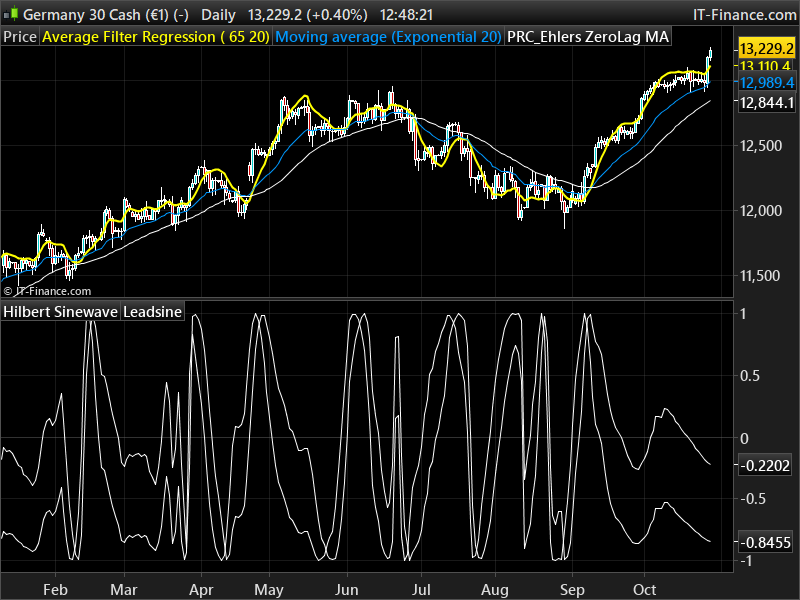
Task: Click the -0.5 oscillator axis label
Action: 753,499
